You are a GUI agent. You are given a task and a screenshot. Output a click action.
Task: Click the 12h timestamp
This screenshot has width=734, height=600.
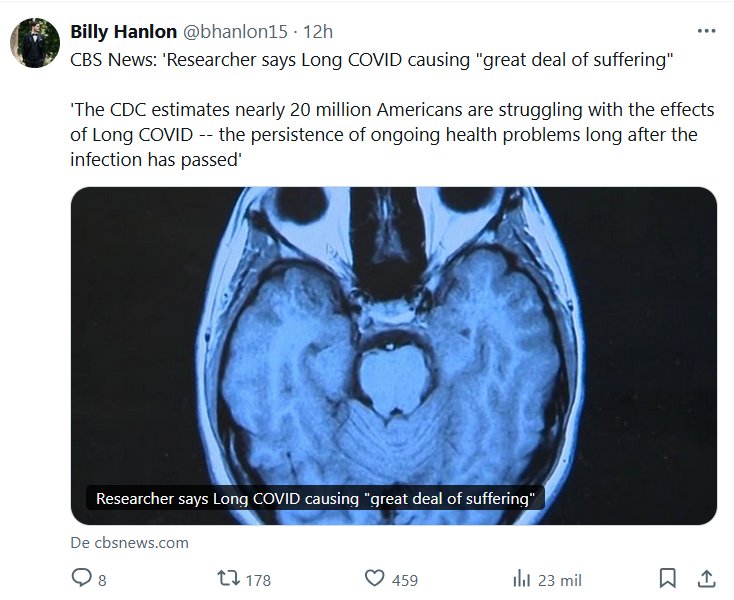tap(319, 32)
